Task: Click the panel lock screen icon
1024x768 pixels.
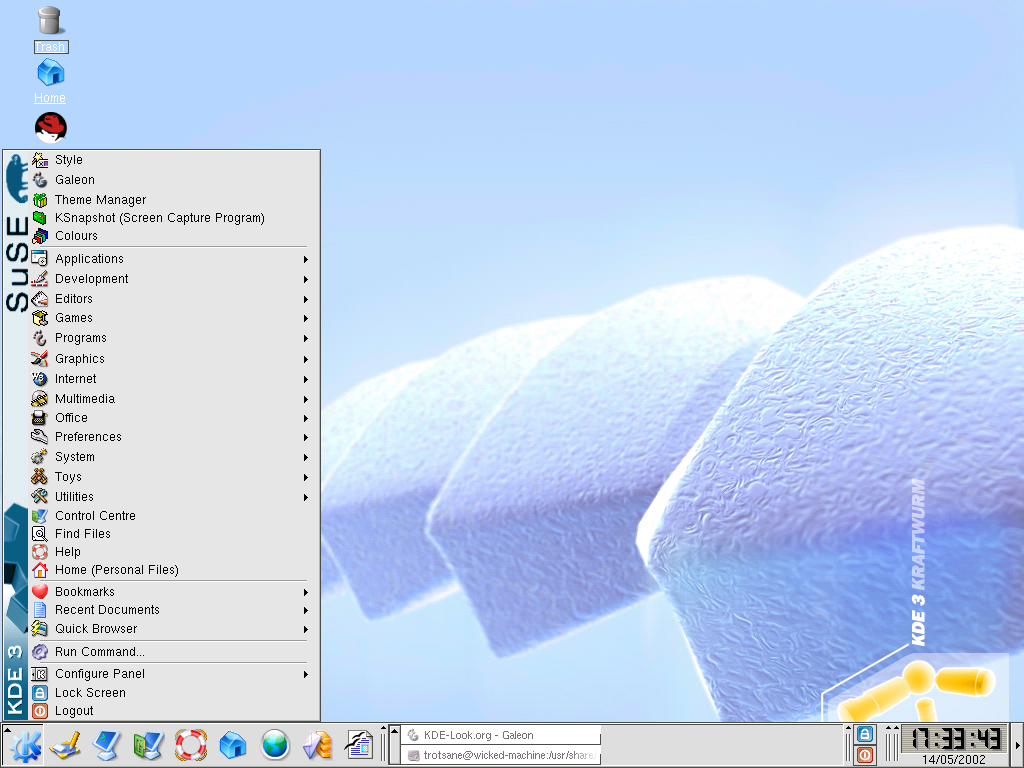Action: coord(865,734)
